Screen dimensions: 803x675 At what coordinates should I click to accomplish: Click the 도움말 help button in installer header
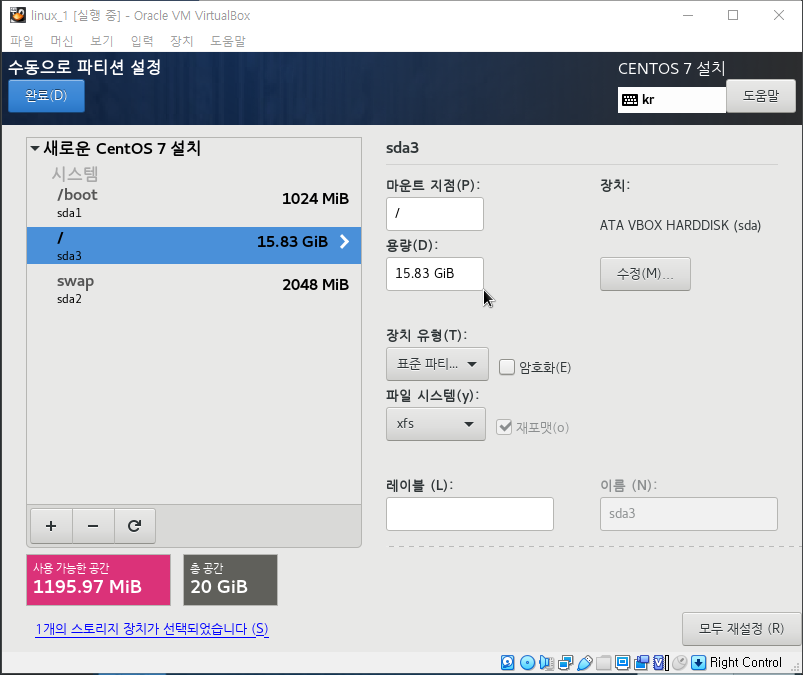pos(760,96)
